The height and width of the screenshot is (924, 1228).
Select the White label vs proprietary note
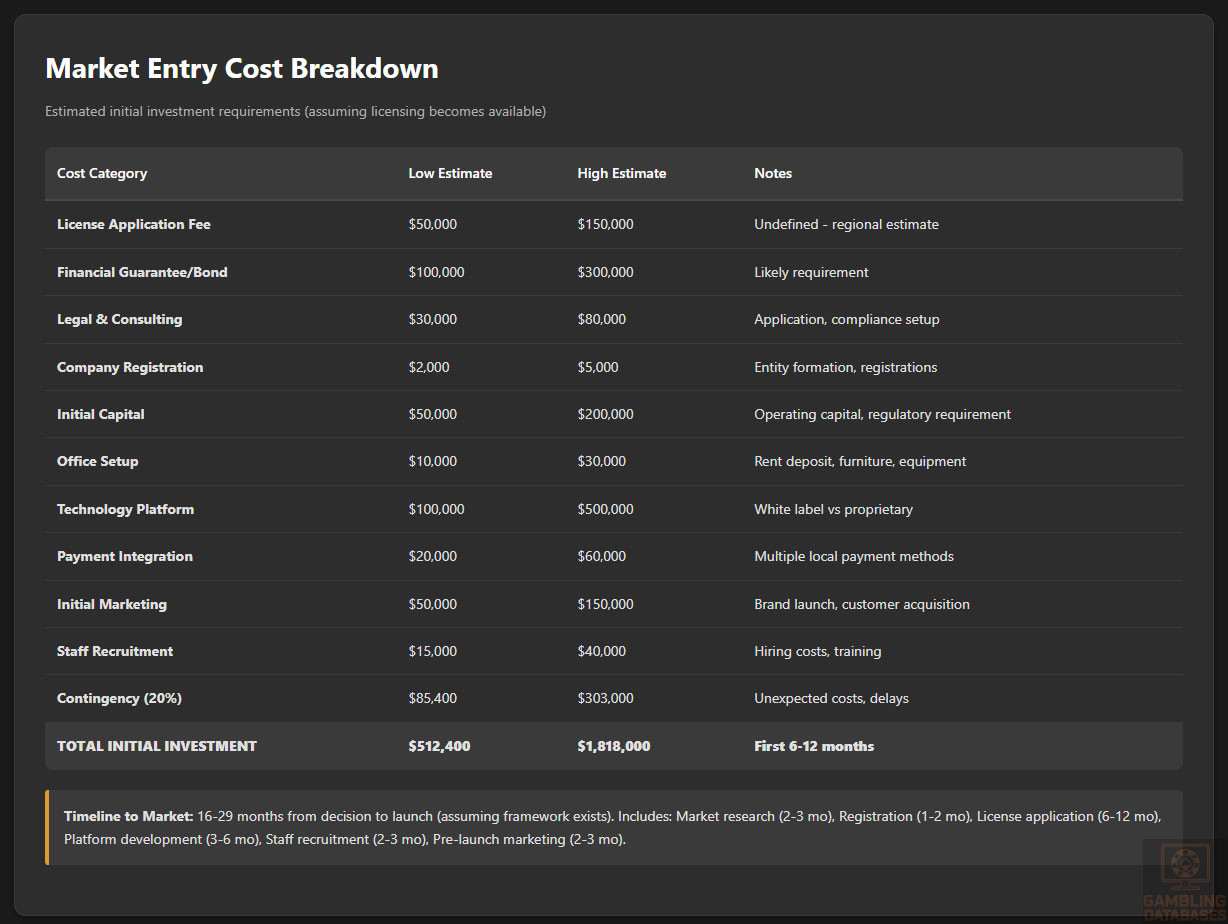[833, 510]
